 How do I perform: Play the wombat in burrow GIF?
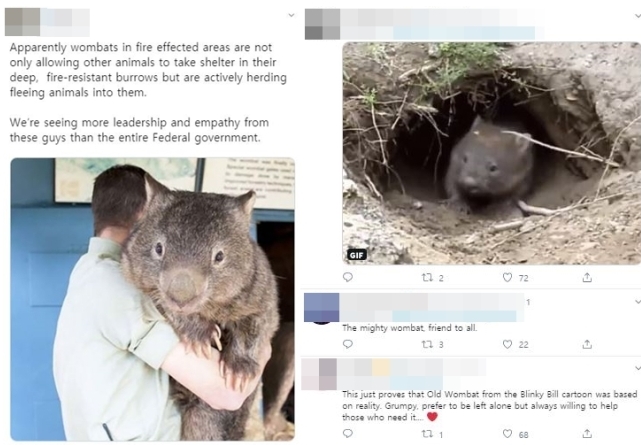(491, 153)
